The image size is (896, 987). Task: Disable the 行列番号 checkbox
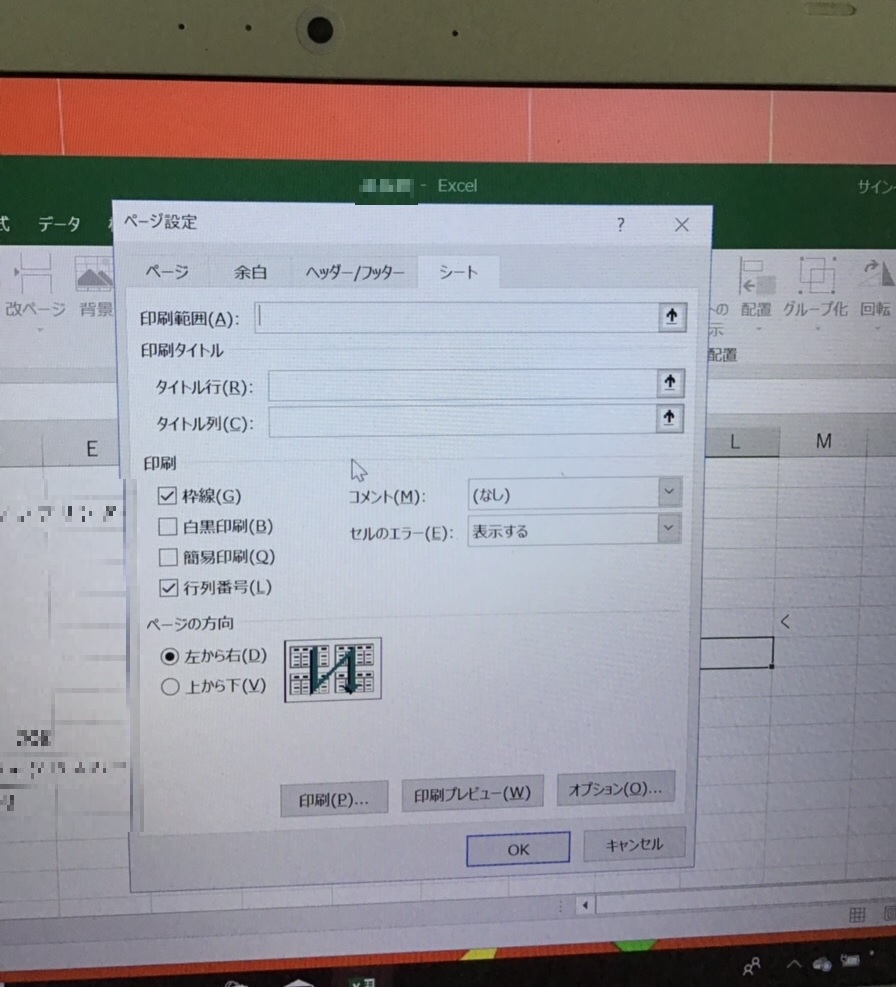point(168,588)
